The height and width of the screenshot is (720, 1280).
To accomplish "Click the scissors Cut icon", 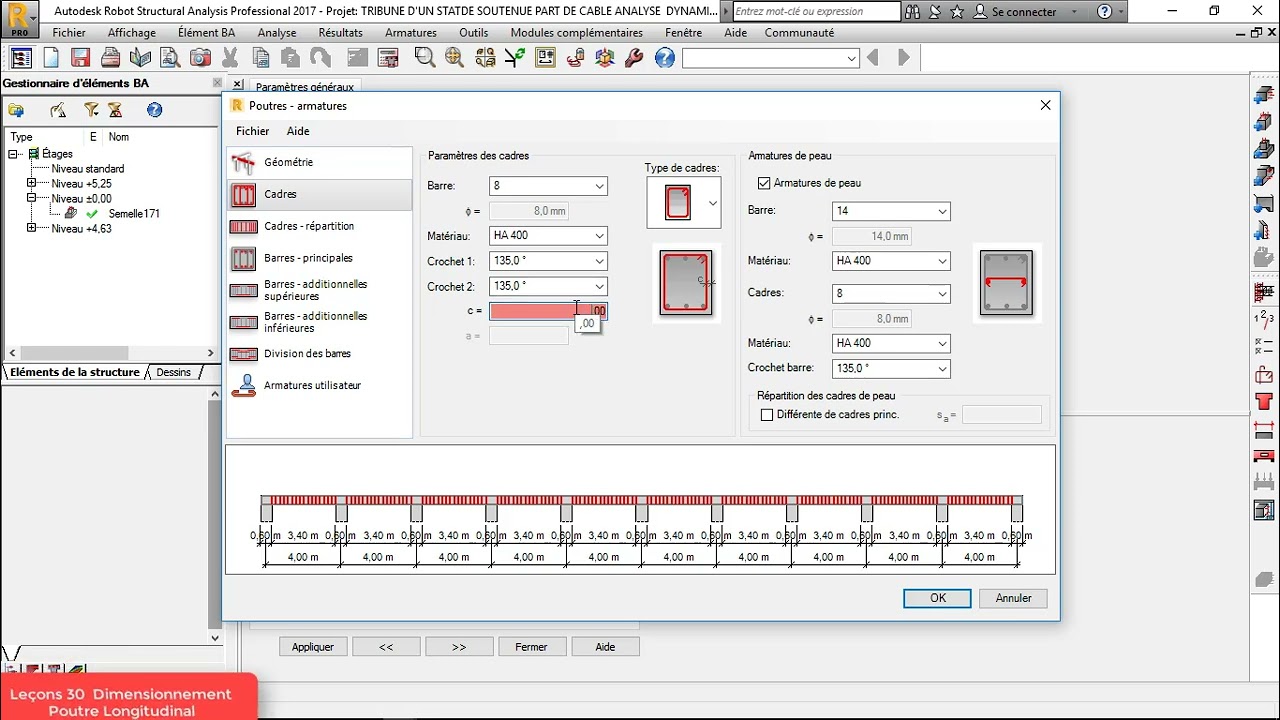I will point(230,58).
